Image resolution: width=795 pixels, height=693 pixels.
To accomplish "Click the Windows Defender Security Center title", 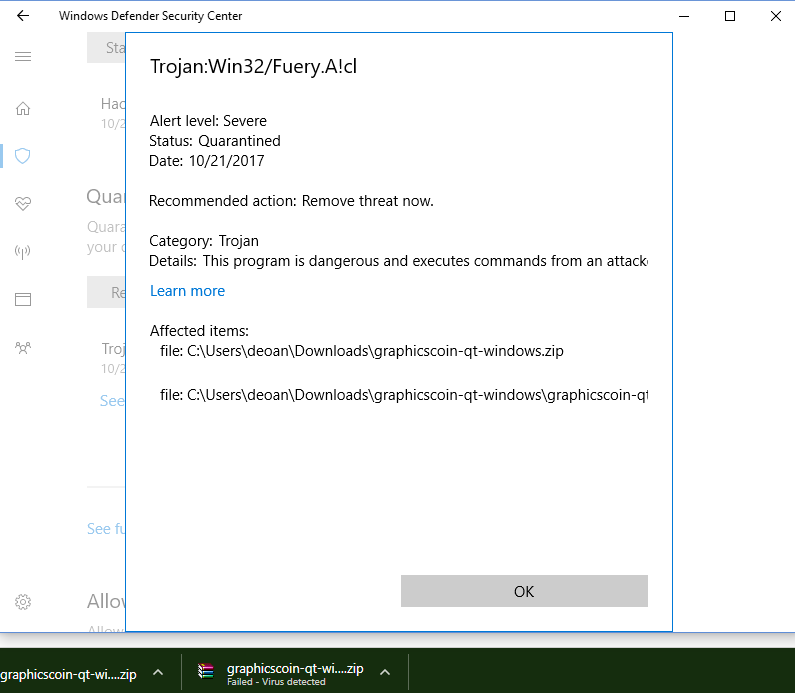I will (151, 16).
